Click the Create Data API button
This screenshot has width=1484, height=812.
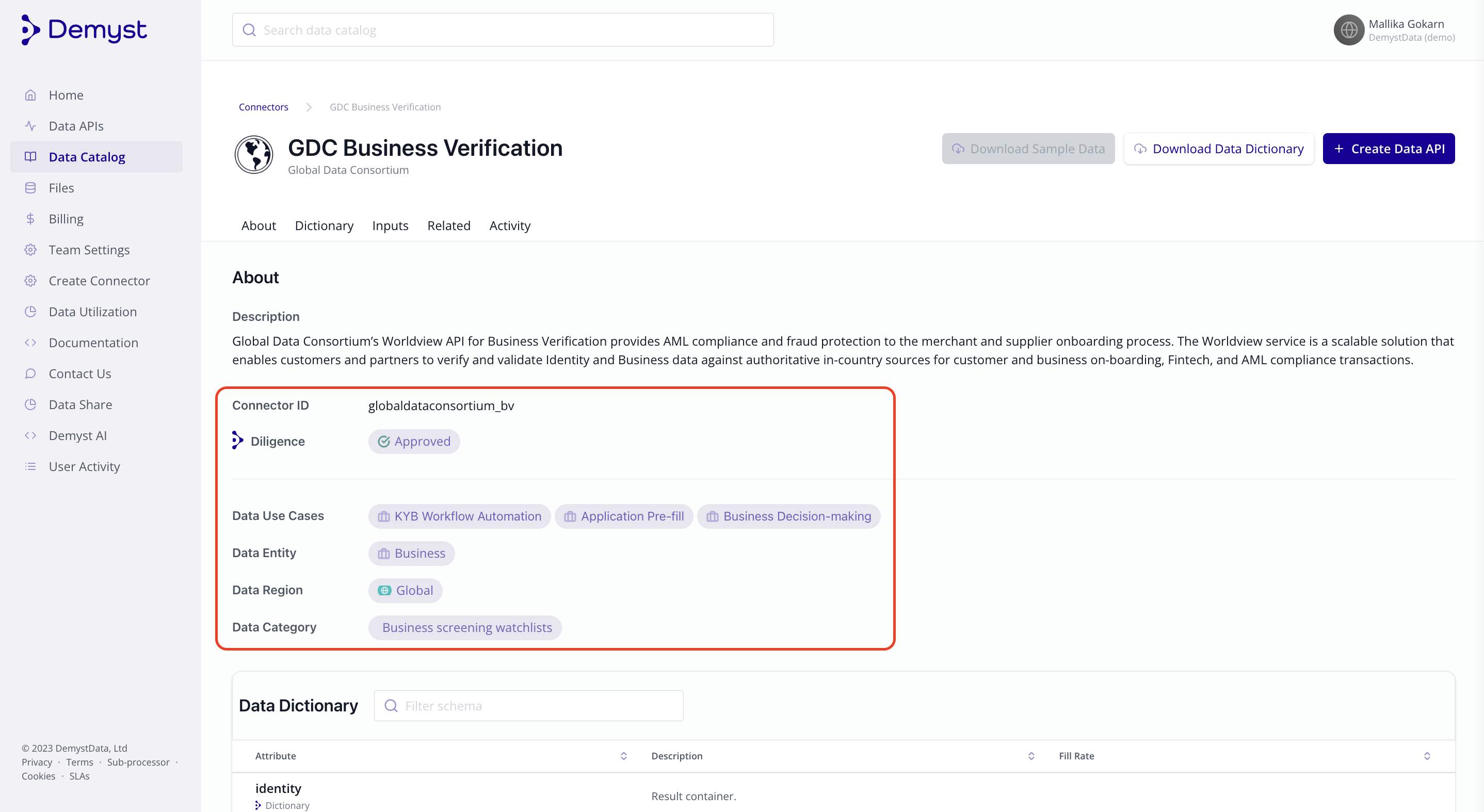pos(1389,149)
